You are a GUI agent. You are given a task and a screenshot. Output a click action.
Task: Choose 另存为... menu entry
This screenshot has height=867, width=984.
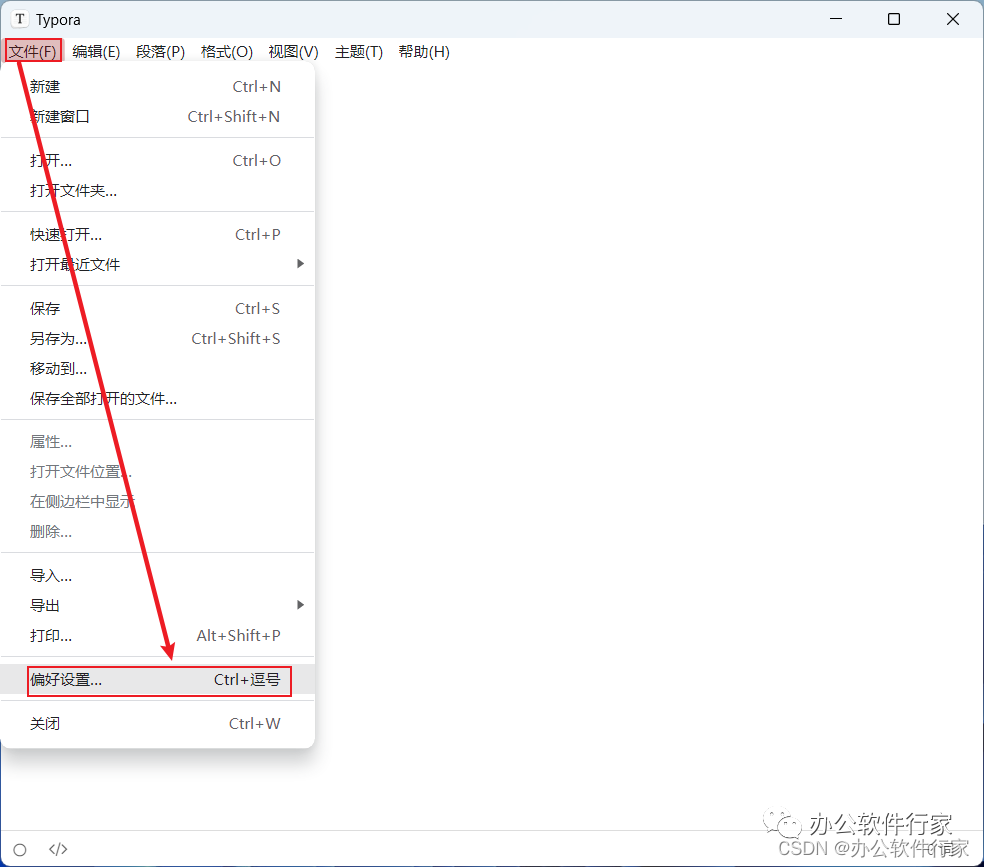click(157, 339)
